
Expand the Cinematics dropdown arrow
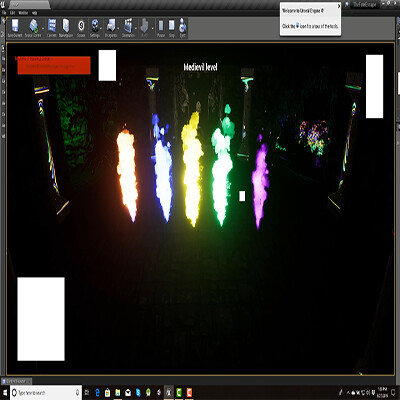click(136, 28)
